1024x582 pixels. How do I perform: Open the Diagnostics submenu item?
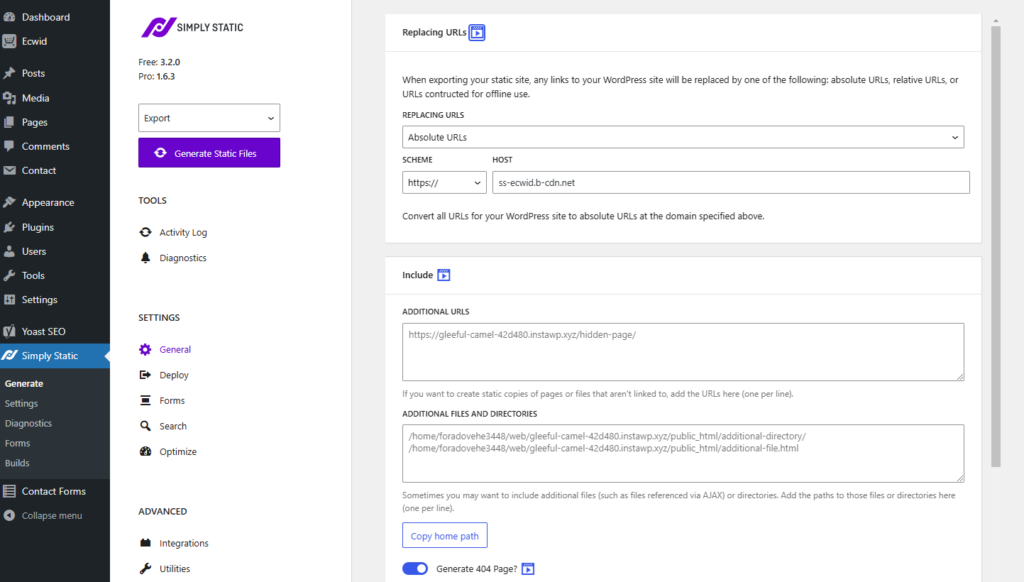(28, 423)
